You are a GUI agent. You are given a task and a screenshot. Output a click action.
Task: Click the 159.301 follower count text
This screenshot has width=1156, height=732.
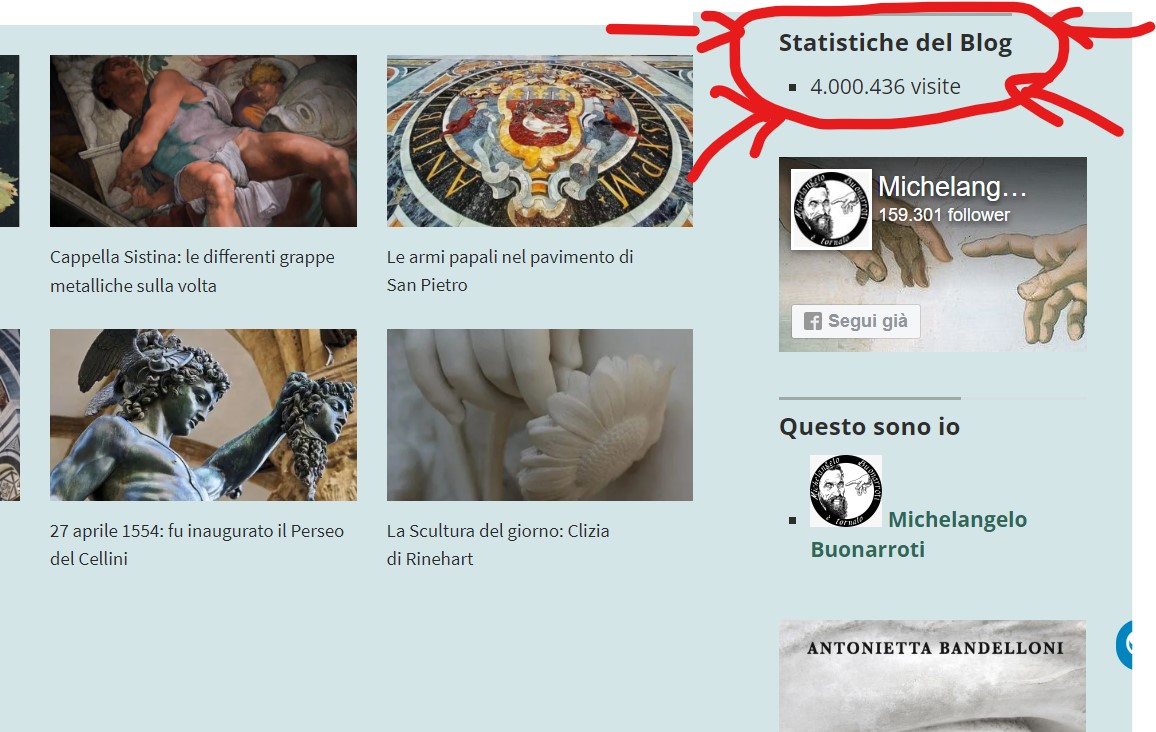tap(944, 215)
